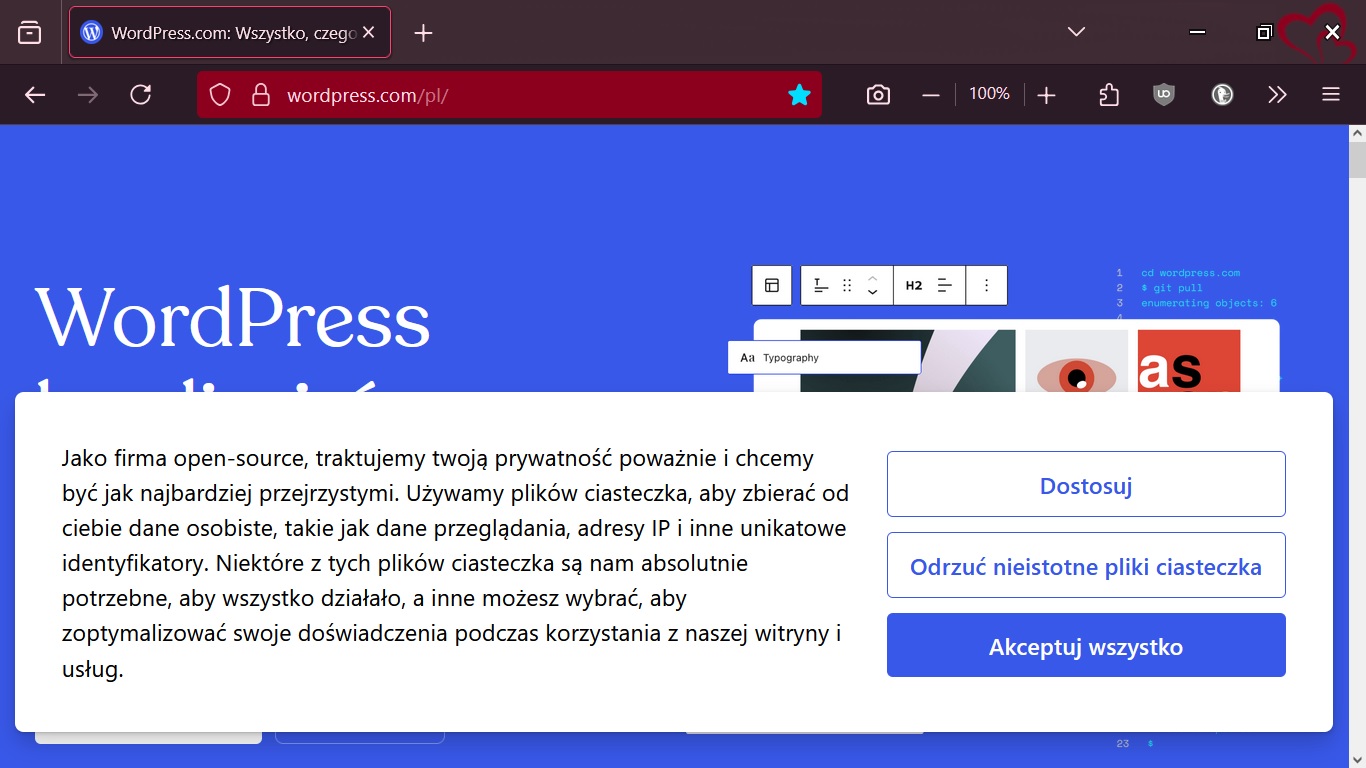Click the move up/down arrows in block toolbar
This screenshot has width=1366, height=768.
tap(872, 285)
